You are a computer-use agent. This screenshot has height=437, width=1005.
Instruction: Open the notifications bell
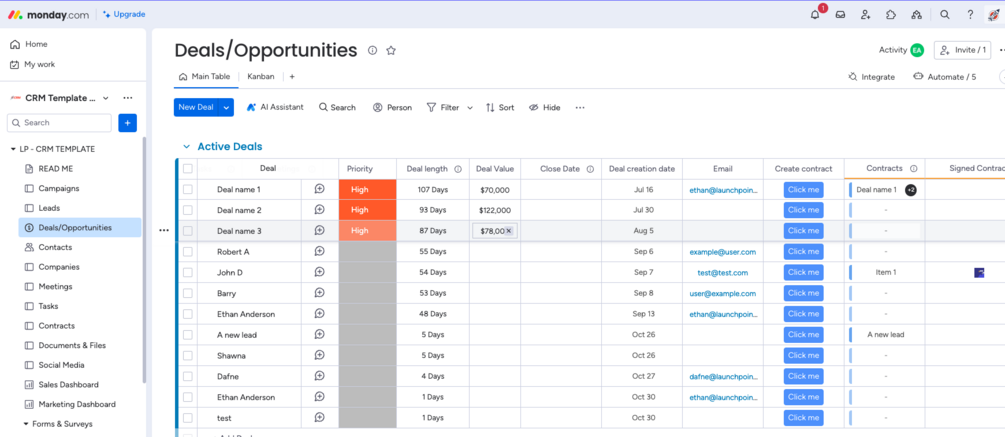point(815,15)
